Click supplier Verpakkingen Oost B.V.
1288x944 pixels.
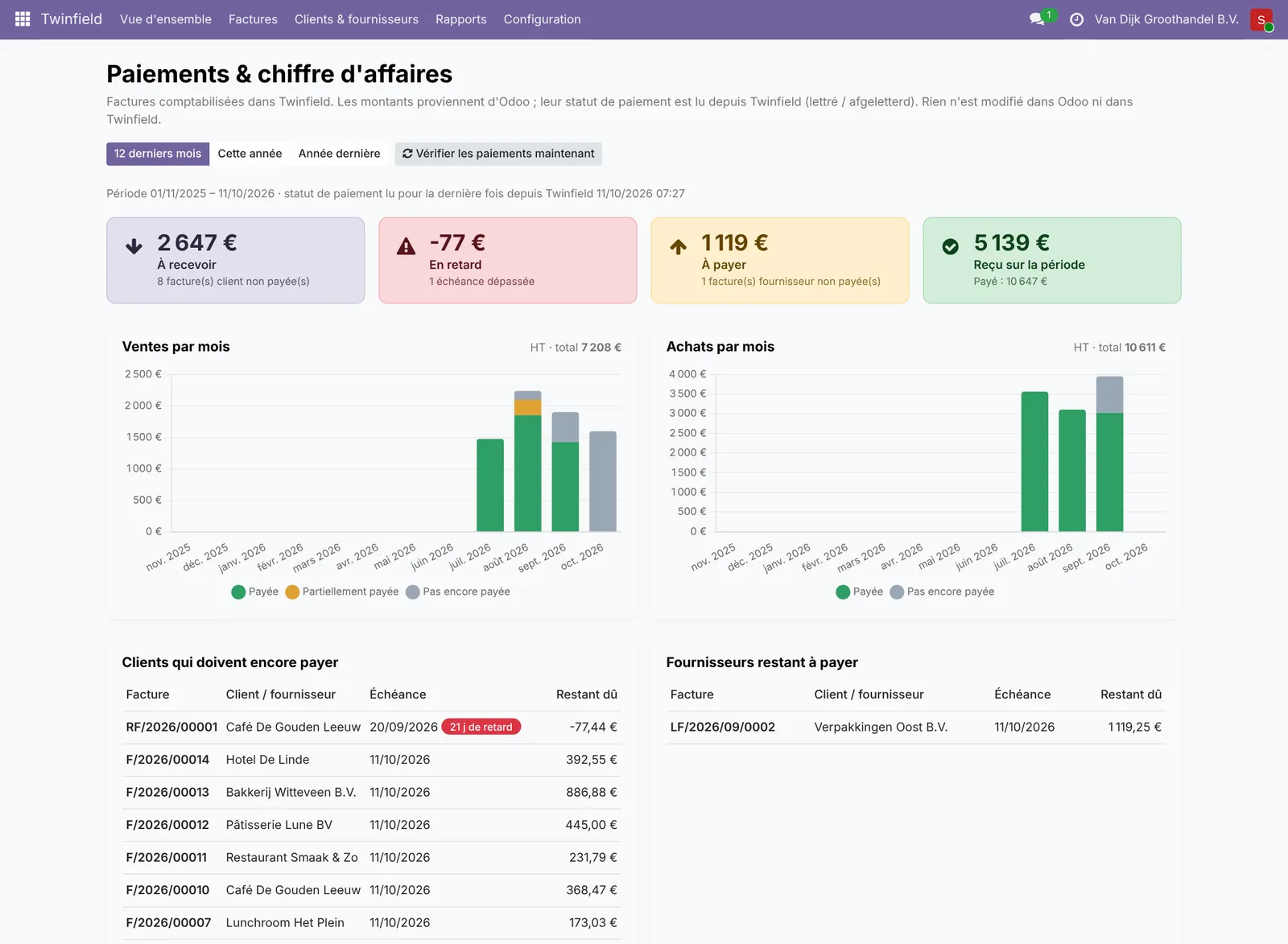click(x=881, y=727)
